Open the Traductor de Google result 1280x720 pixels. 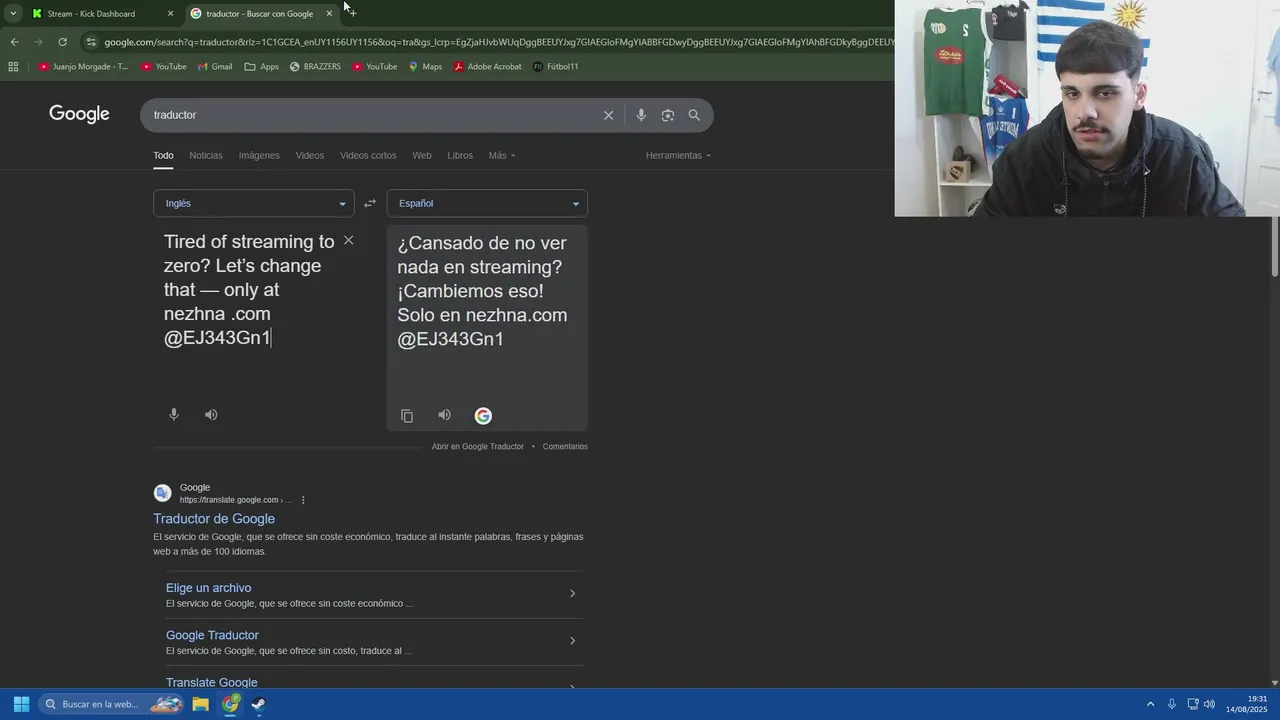pos(214,518)
